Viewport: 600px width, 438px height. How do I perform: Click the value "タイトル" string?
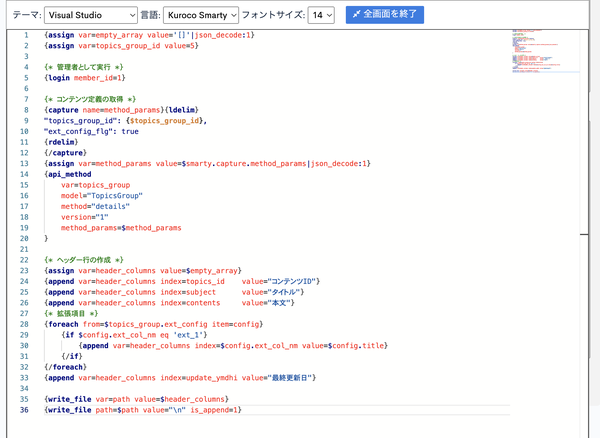point(285,292)
